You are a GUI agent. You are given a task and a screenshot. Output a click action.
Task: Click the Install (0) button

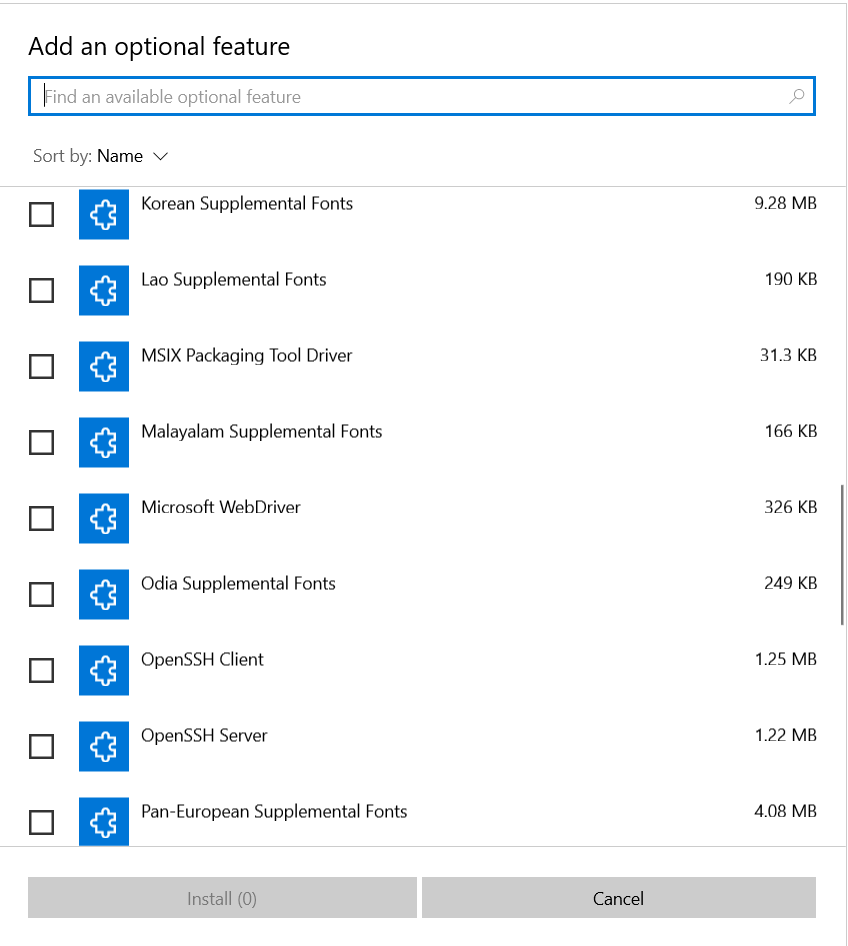pyautogui.click(x=222, y=898)
